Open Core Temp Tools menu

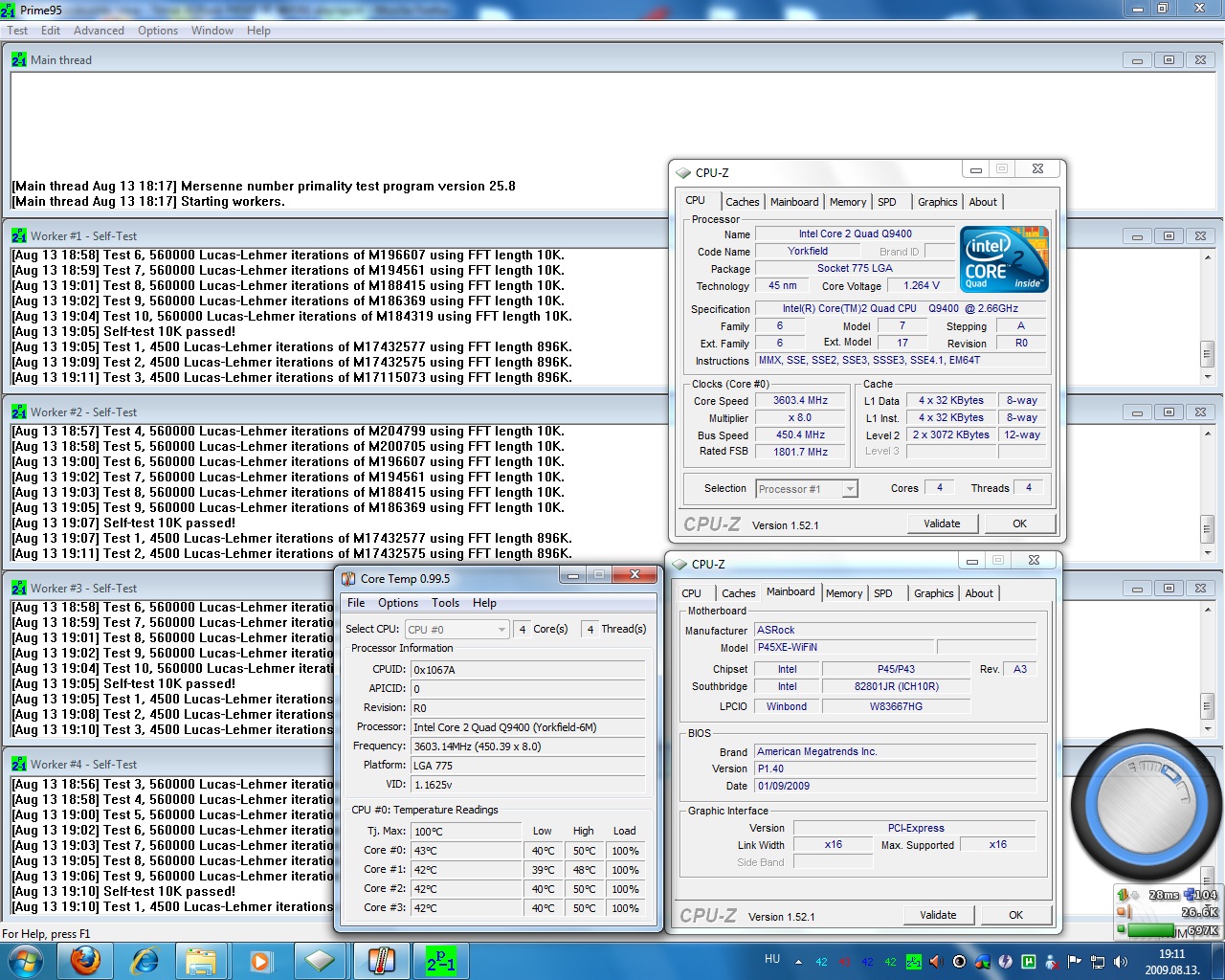coord(445,603)
